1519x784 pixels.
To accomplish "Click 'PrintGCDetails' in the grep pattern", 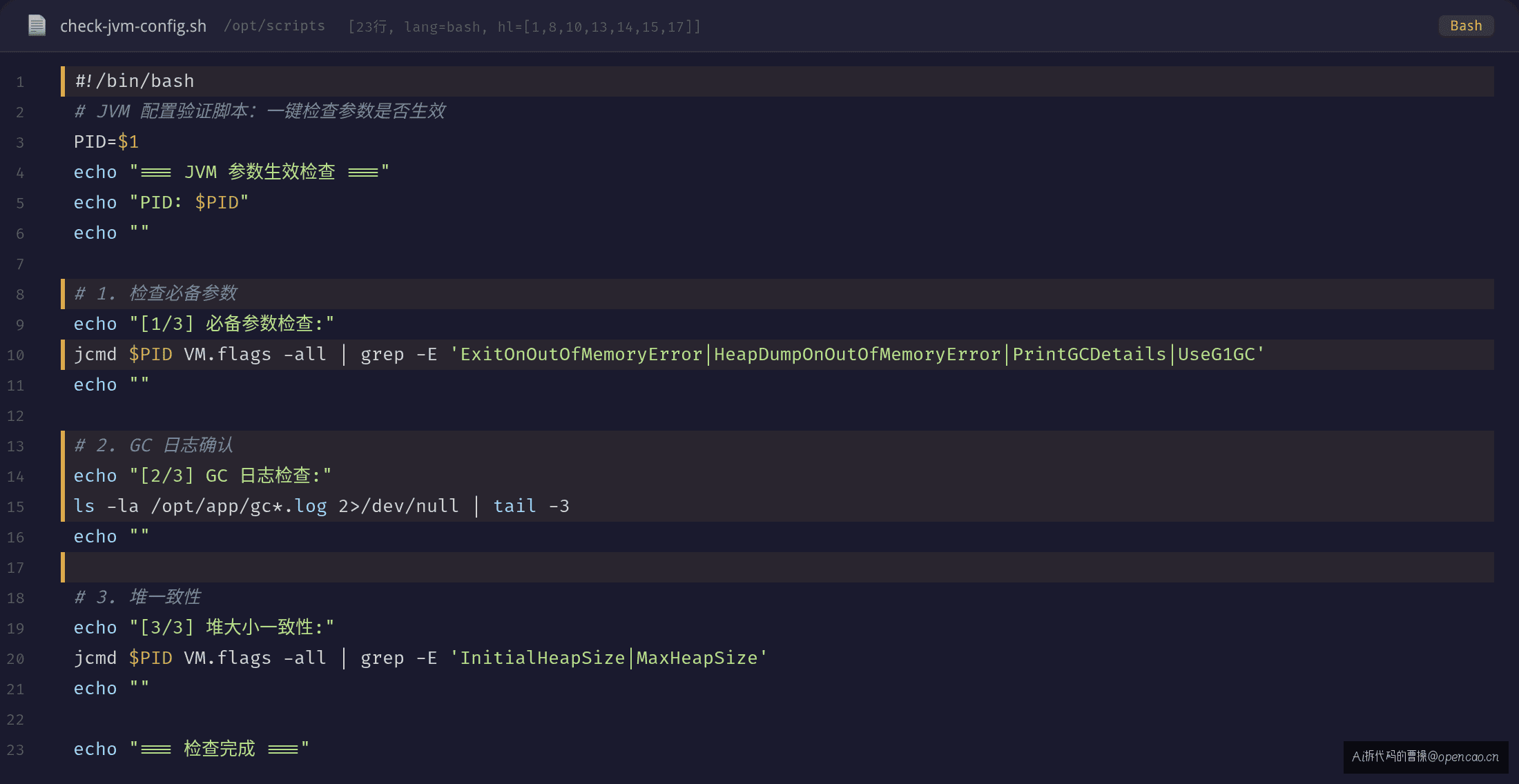I will coord(1089,354).
